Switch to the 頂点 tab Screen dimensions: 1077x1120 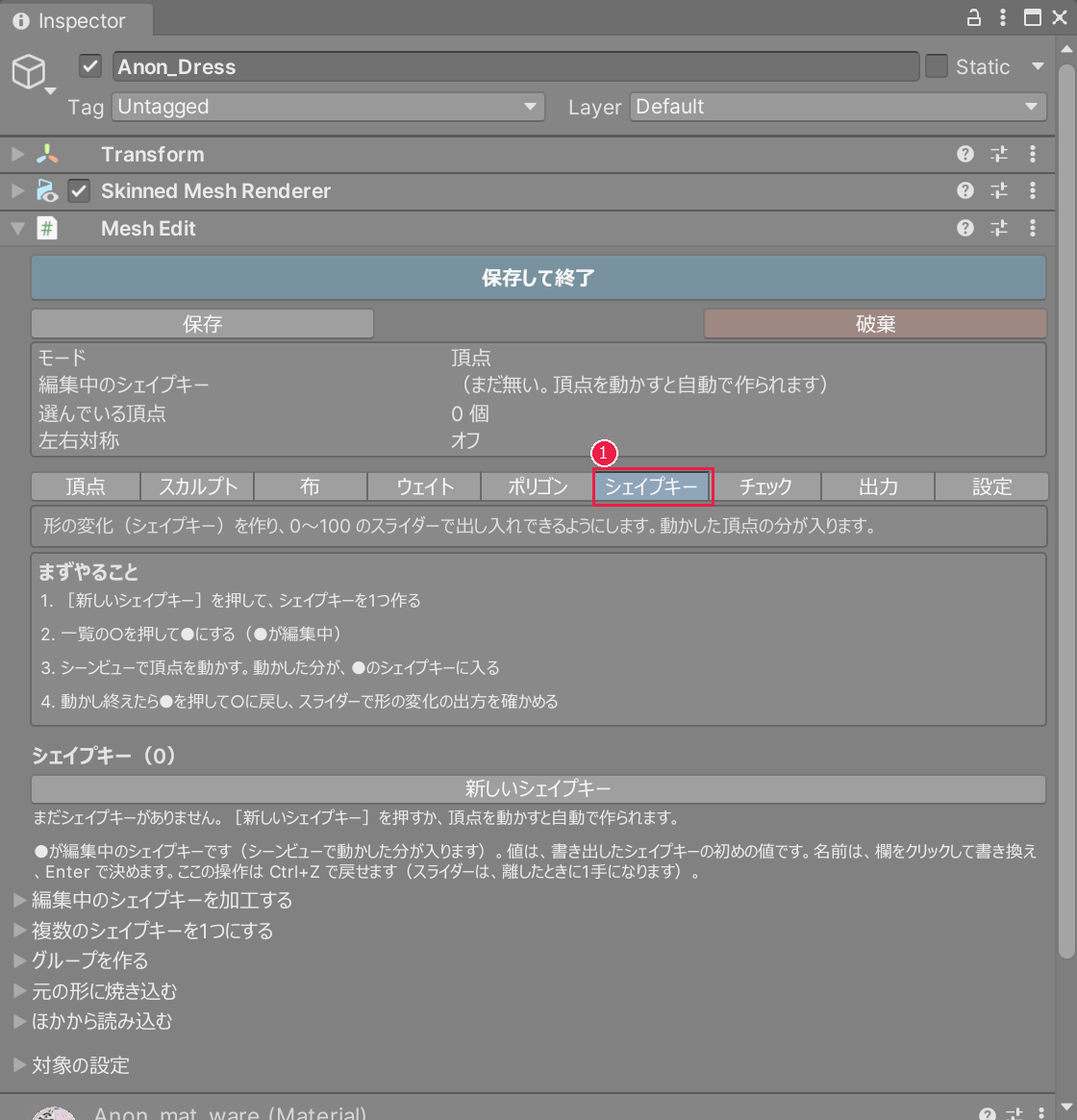coord(85,486)
